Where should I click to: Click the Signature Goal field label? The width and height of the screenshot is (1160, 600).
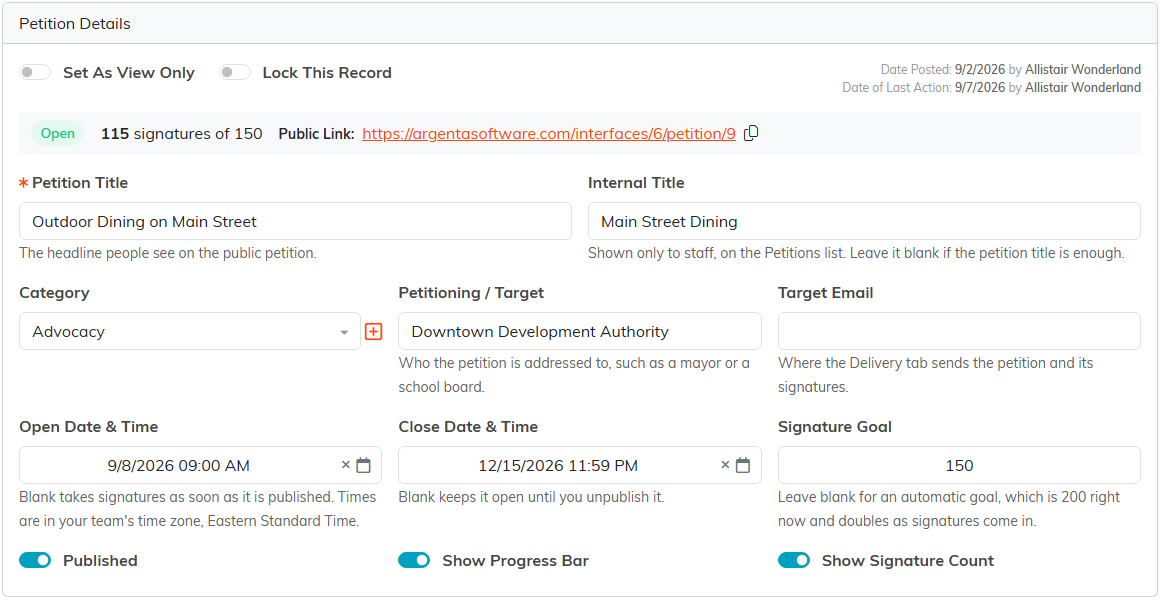click(x=834, y=427)
